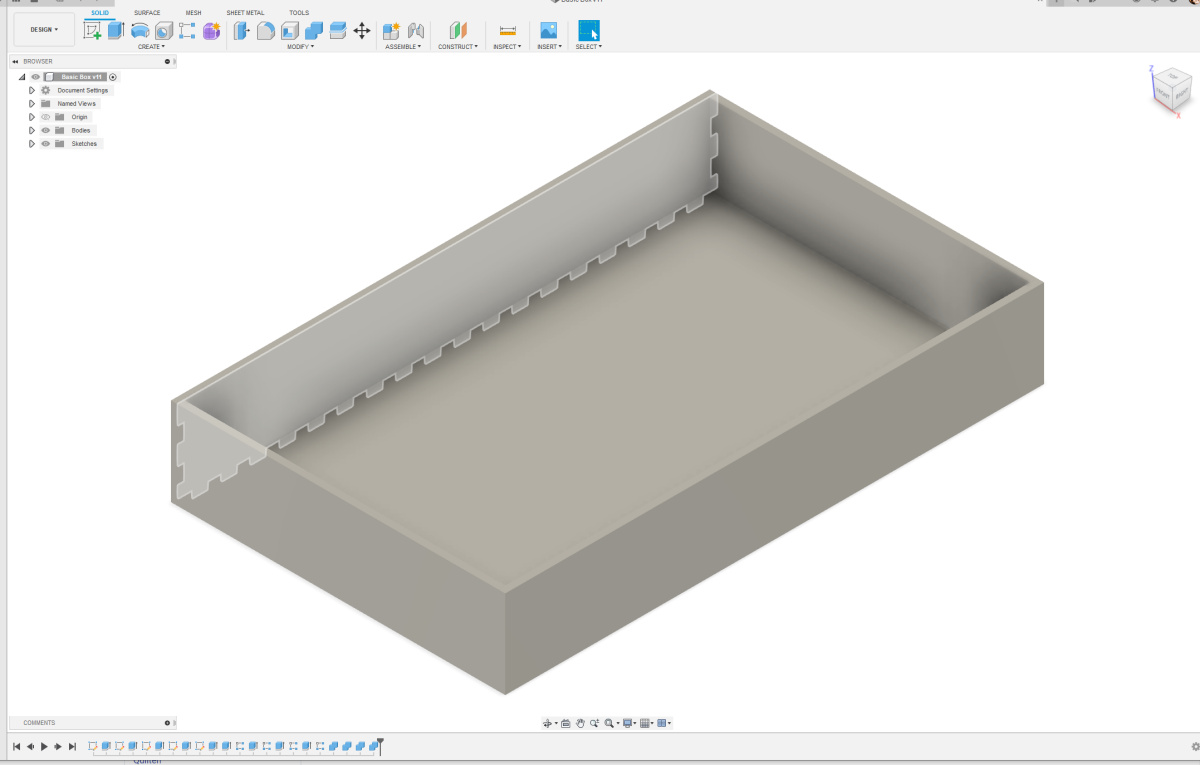The width and height of the screenshot is (1200, 765).
Task: Select the Create Sketch tool
Action: (92, 31)
